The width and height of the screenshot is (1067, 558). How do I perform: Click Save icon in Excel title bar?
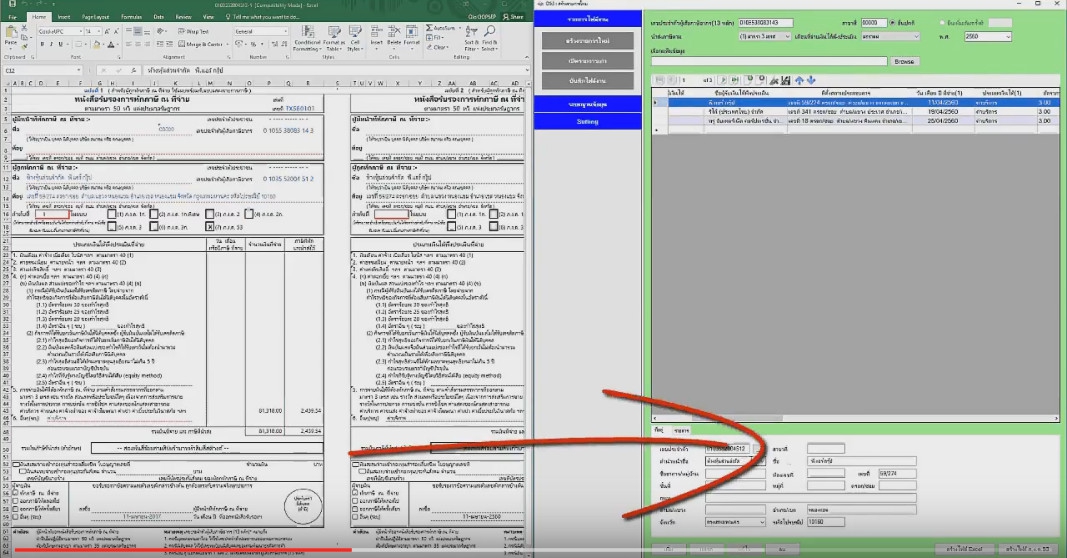[12, 4]
